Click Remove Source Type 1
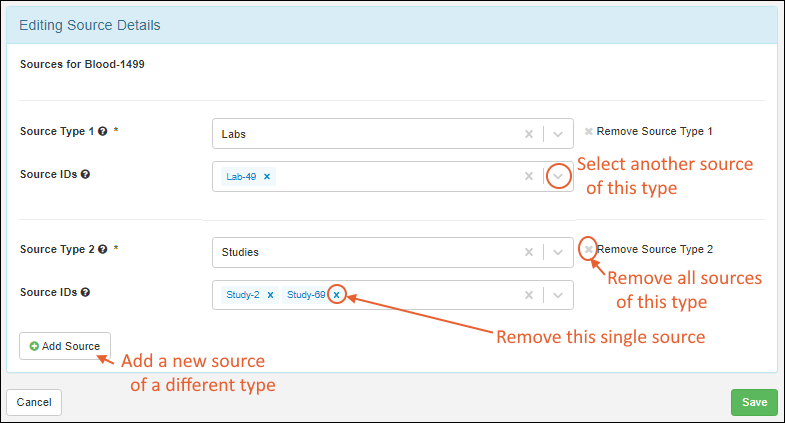This screenshot has height=423, width=785. (x=649, y=131)
